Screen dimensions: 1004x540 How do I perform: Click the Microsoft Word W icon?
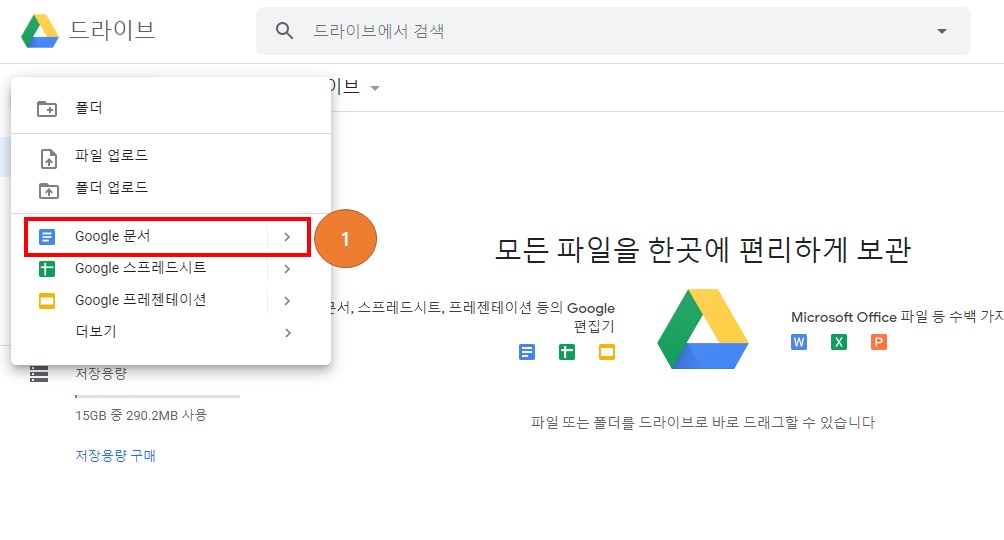coord(799,342)
